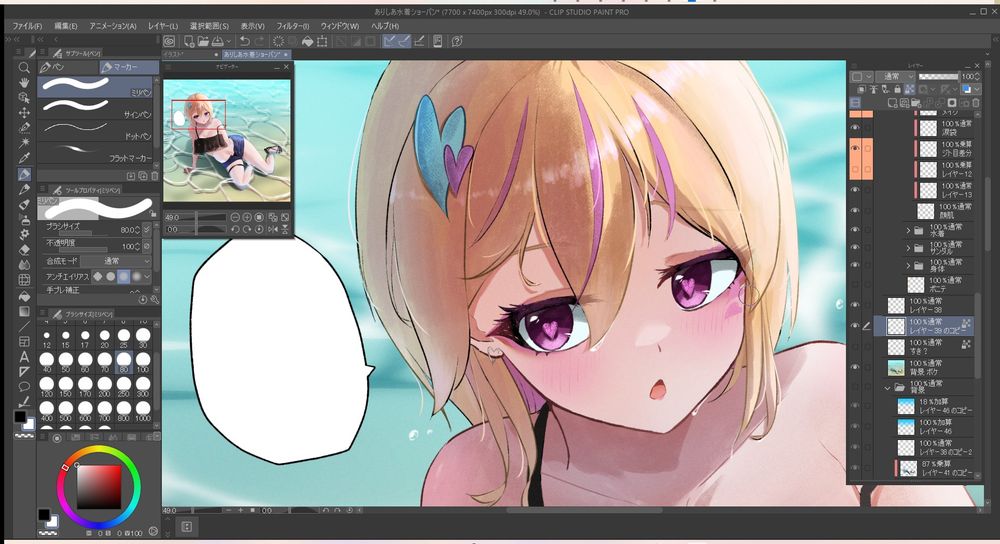Click the help question mark icon
Screen dimensions: 1000x544
tap(457, 41)
